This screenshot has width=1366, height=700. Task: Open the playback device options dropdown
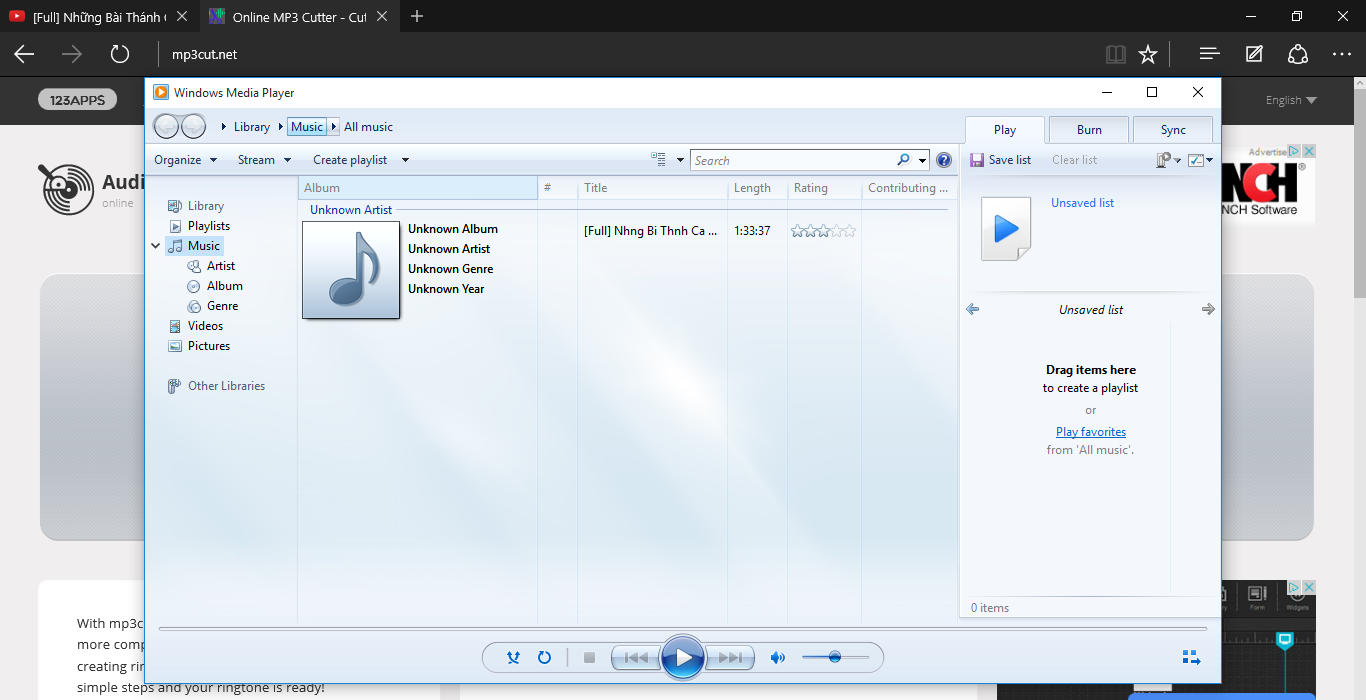(x=1168, y=160)
